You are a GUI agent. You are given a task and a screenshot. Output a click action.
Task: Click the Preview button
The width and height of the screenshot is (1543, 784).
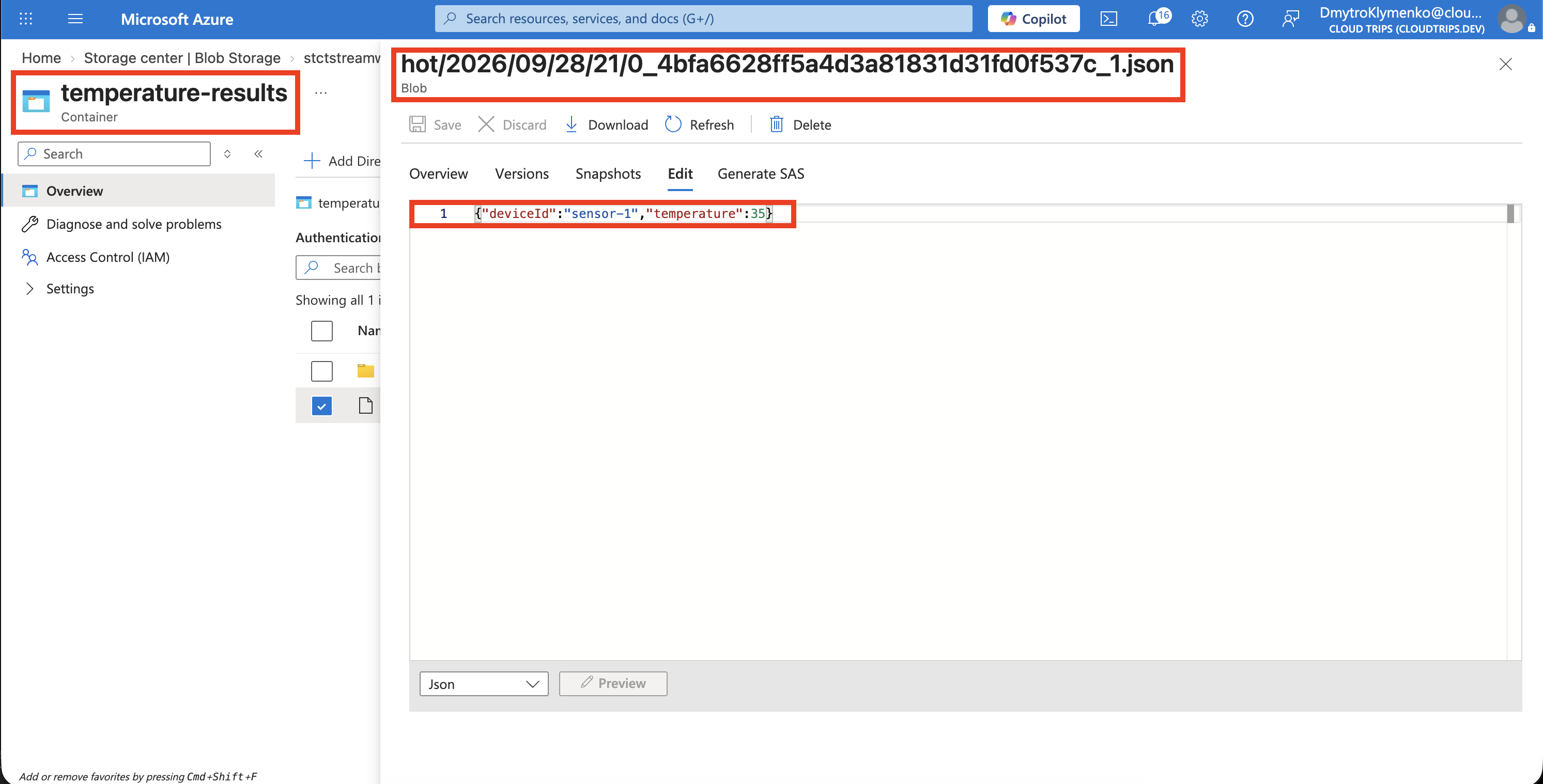(x=613, y=683)
